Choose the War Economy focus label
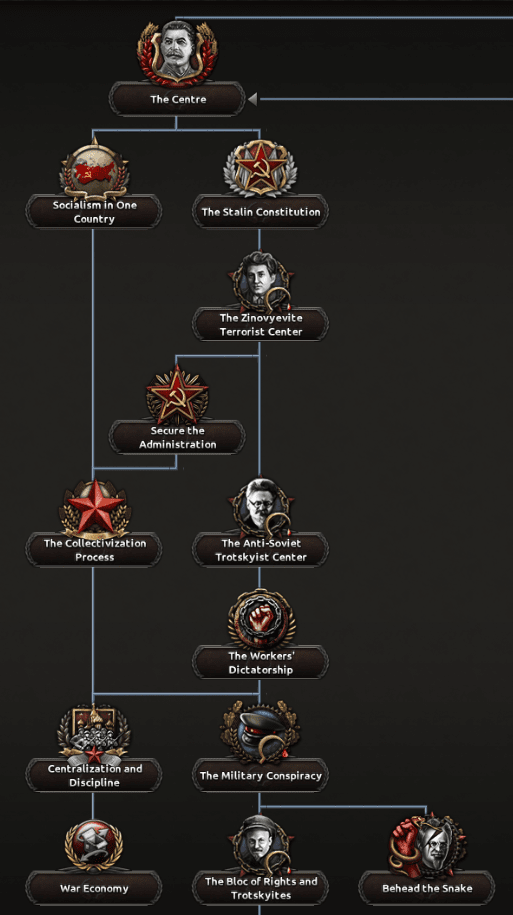Screen dimensions: 513x915 (x=94, y=888)
